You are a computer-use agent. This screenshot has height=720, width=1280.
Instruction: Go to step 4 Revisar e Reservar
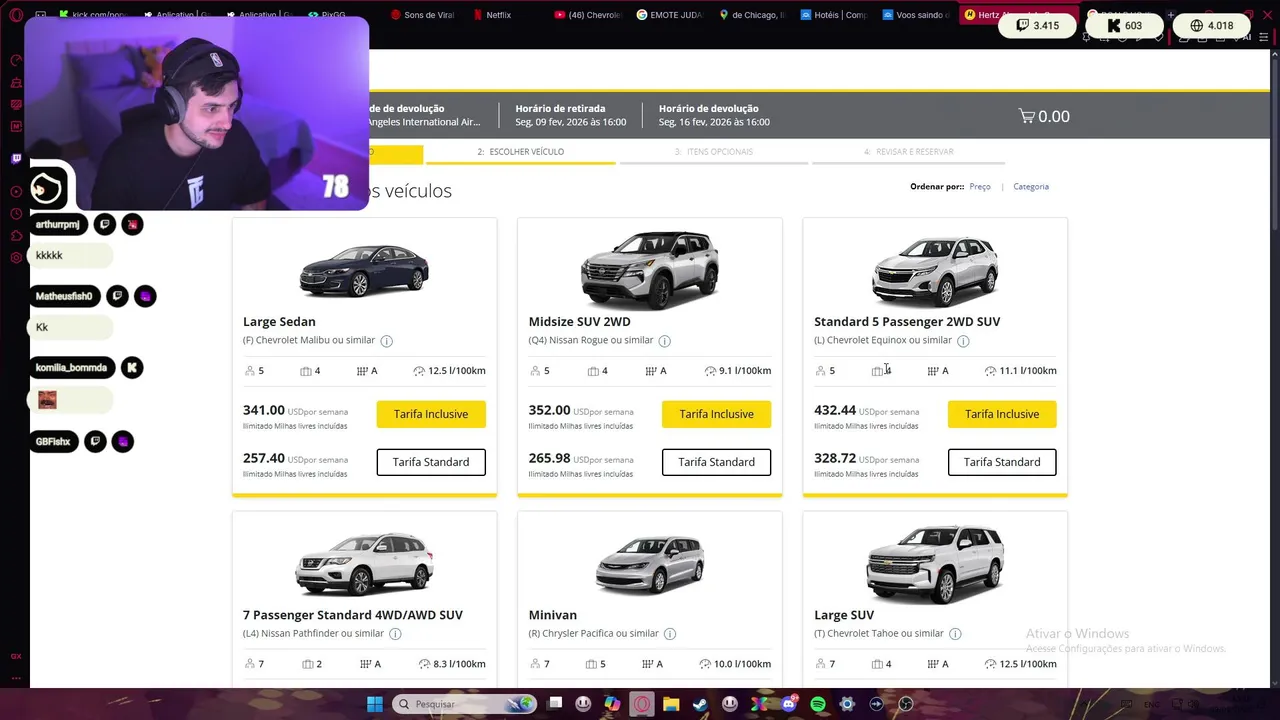(x=908, y=152)
